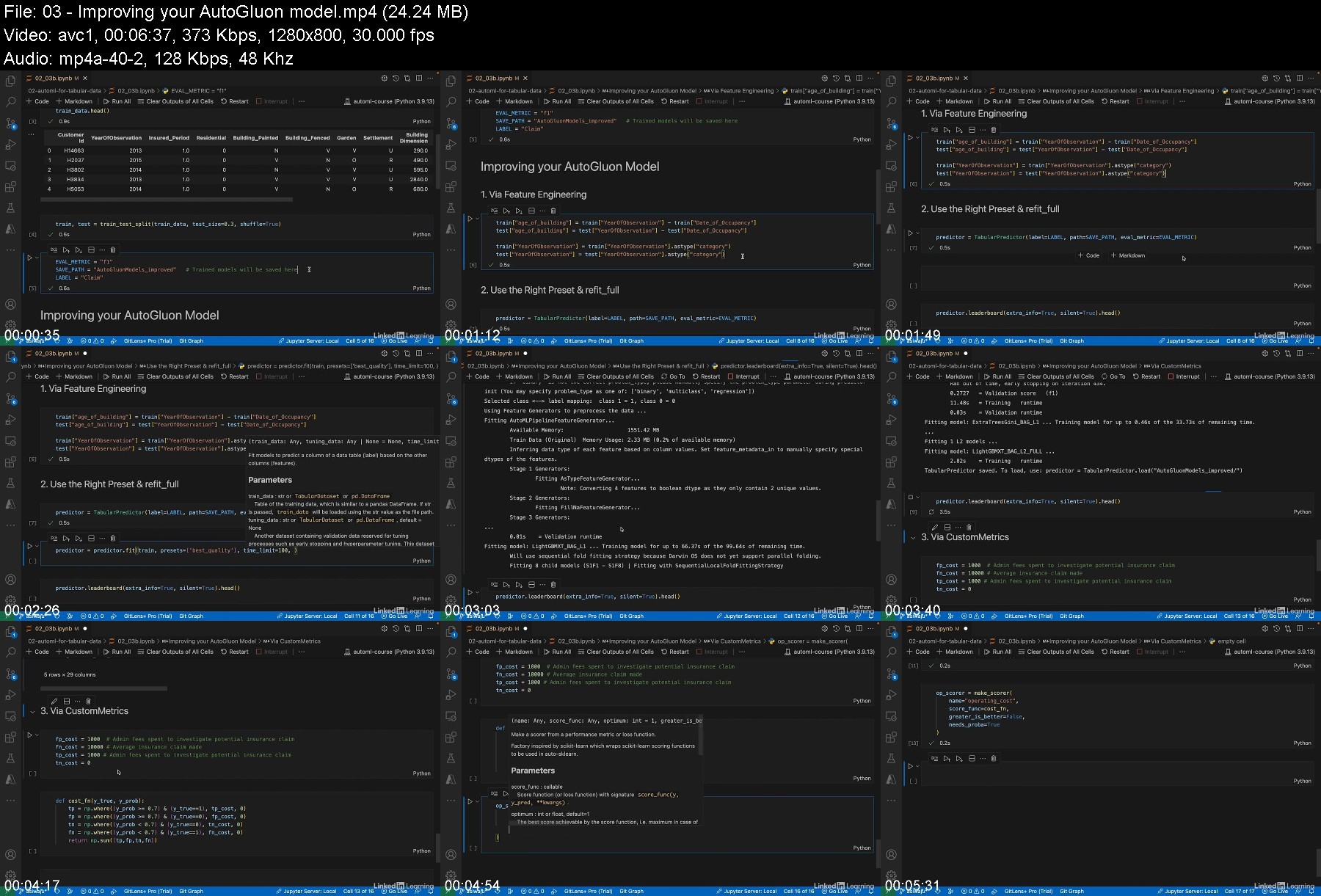Click GitLens+ Pro (Trial) in 00:03:03 frame status bar
The image size is (1321, 896).
588,616
